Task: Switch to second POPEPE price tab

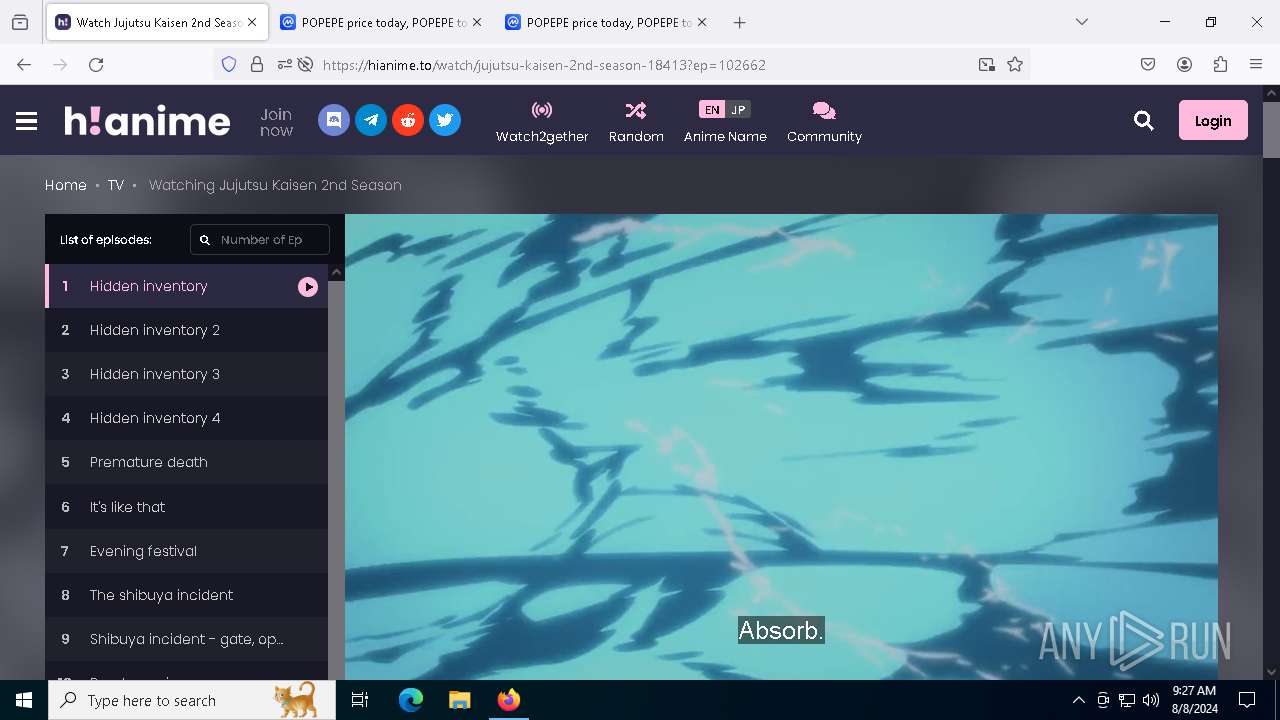Action: point(607,22)
